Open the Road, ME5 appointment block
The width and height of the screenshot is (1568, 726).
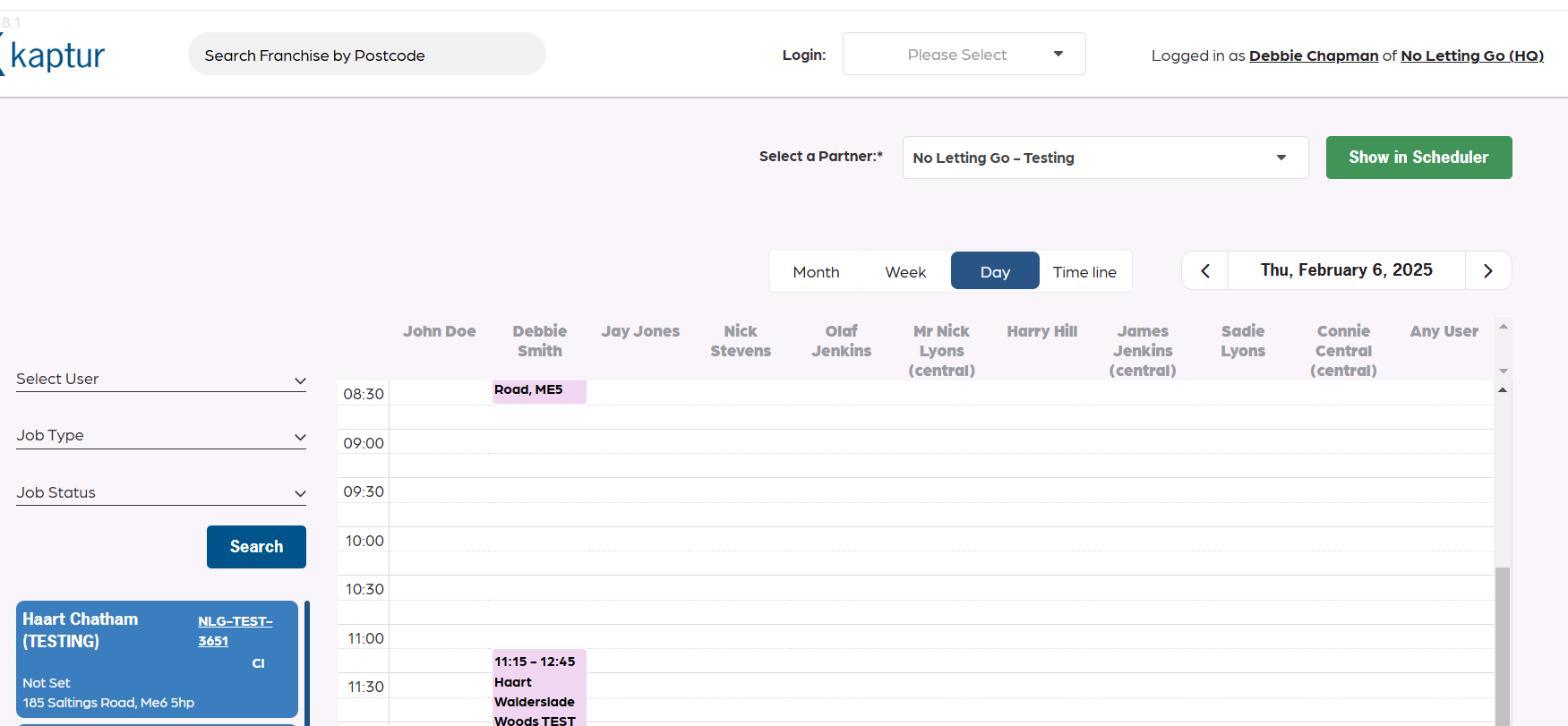[539, 391]
